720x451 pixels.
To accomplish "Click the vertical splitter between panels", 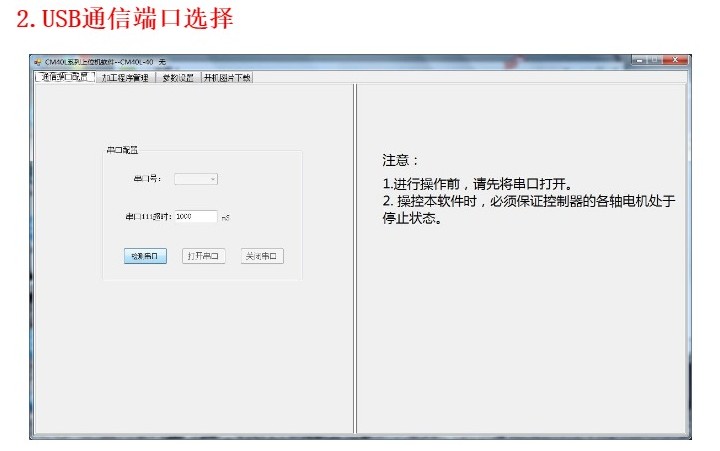I will (x=355, y=258).
